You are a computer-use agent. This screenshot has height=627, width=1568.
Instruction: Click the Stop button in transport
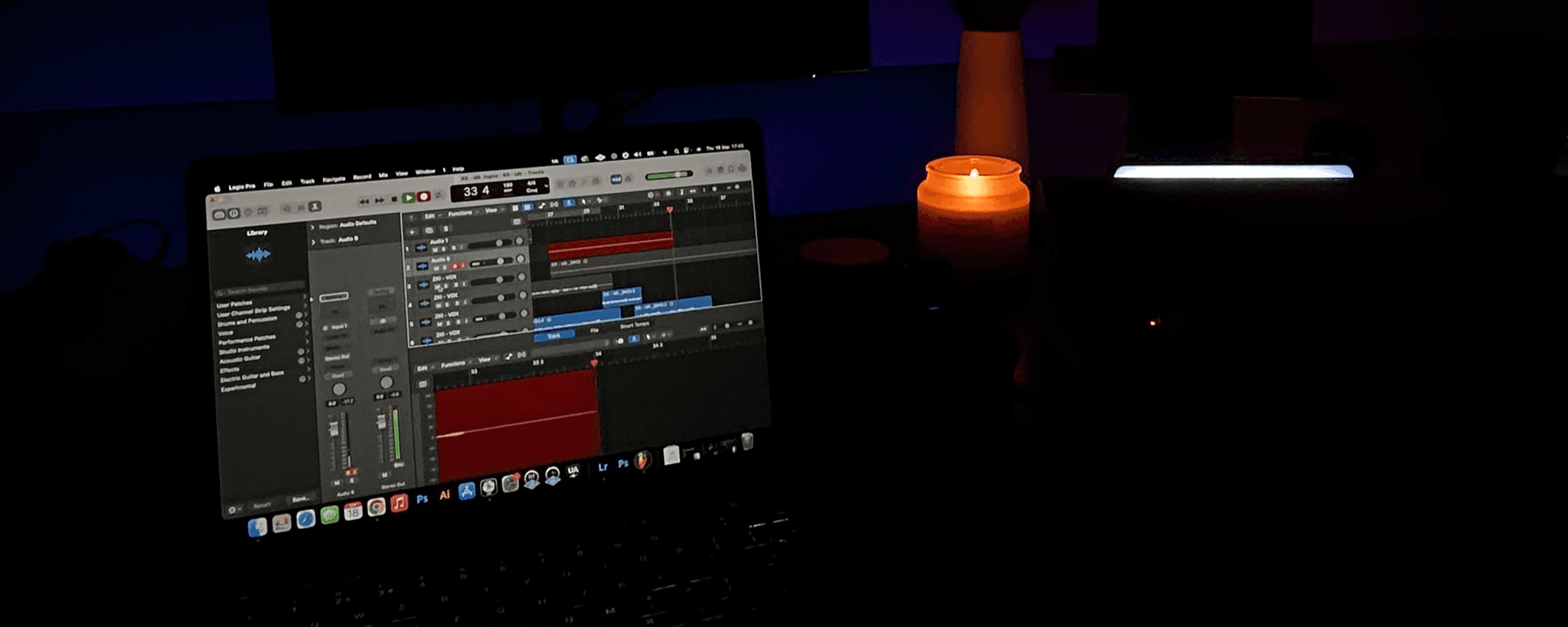(x=394, y=199)
